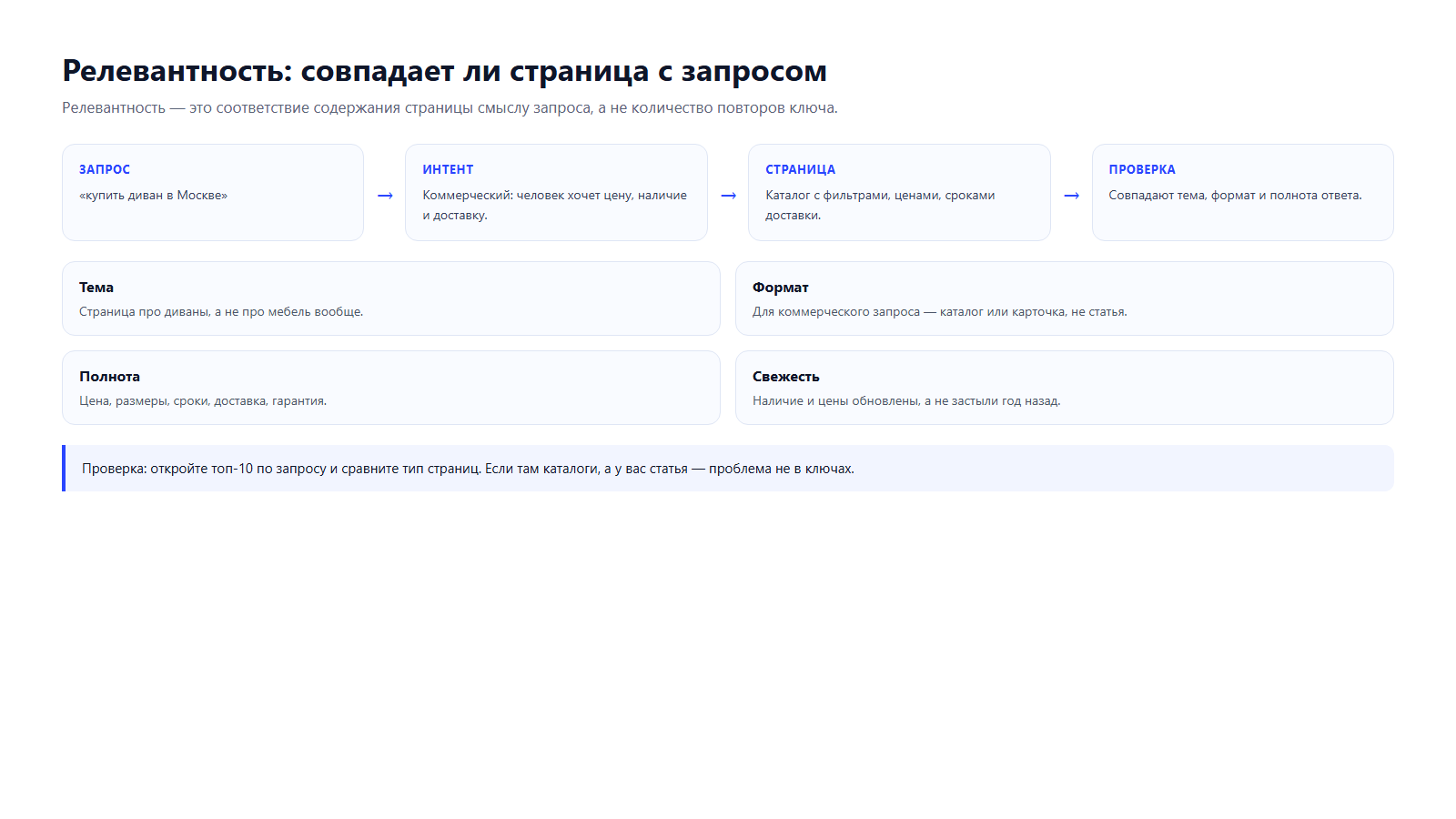Click the 'Формат' card title
Image resolution: width=1456 pixels, height=819 pixels.
[781, 288]
